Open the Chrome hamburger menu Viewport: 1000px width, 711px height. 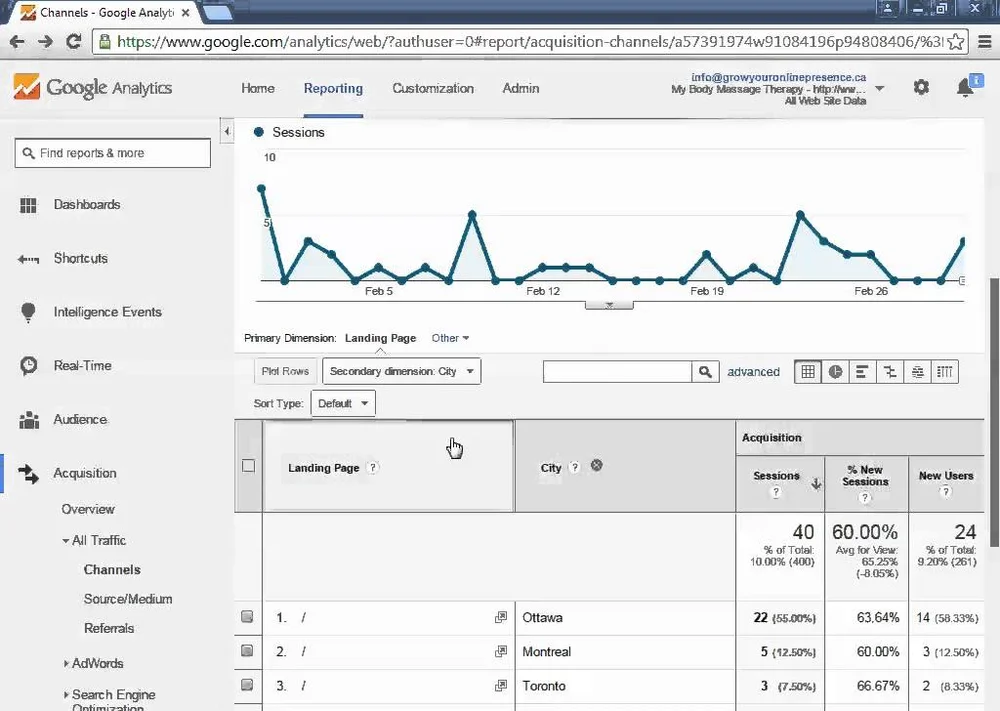pyautogui.click(x=985, y=42)
